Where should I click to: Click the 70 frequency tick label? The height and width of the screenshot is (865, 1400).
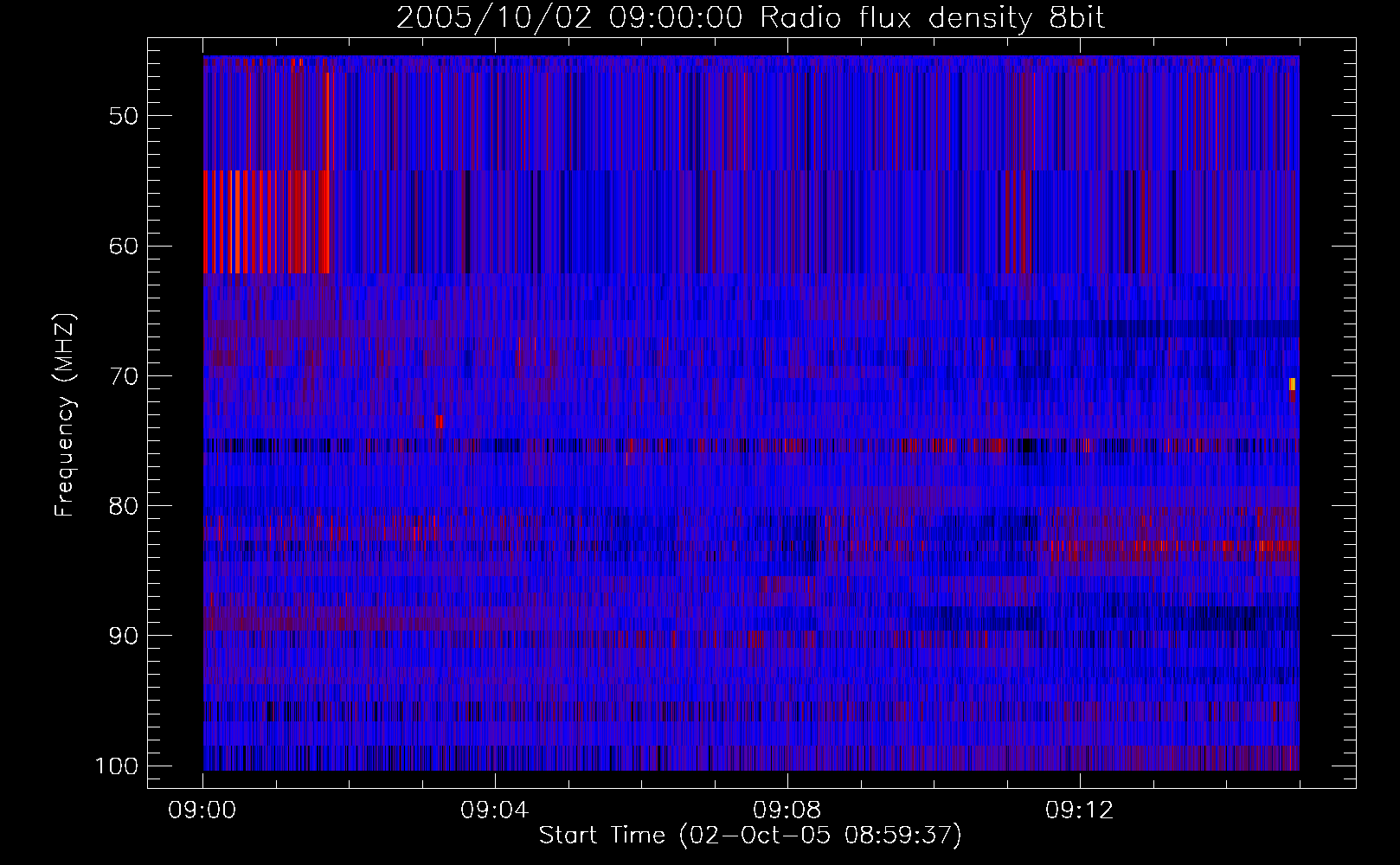124,376
